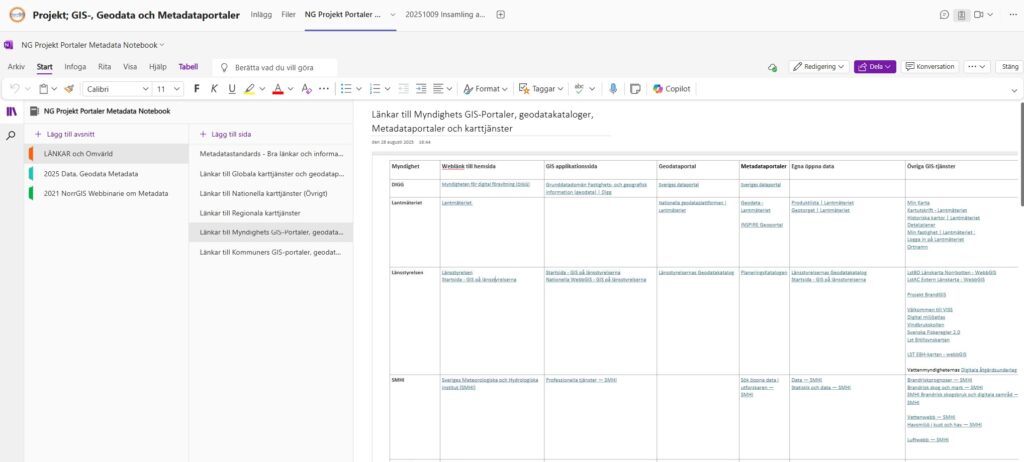Open the Dictate microphone tool

(612, 89)
